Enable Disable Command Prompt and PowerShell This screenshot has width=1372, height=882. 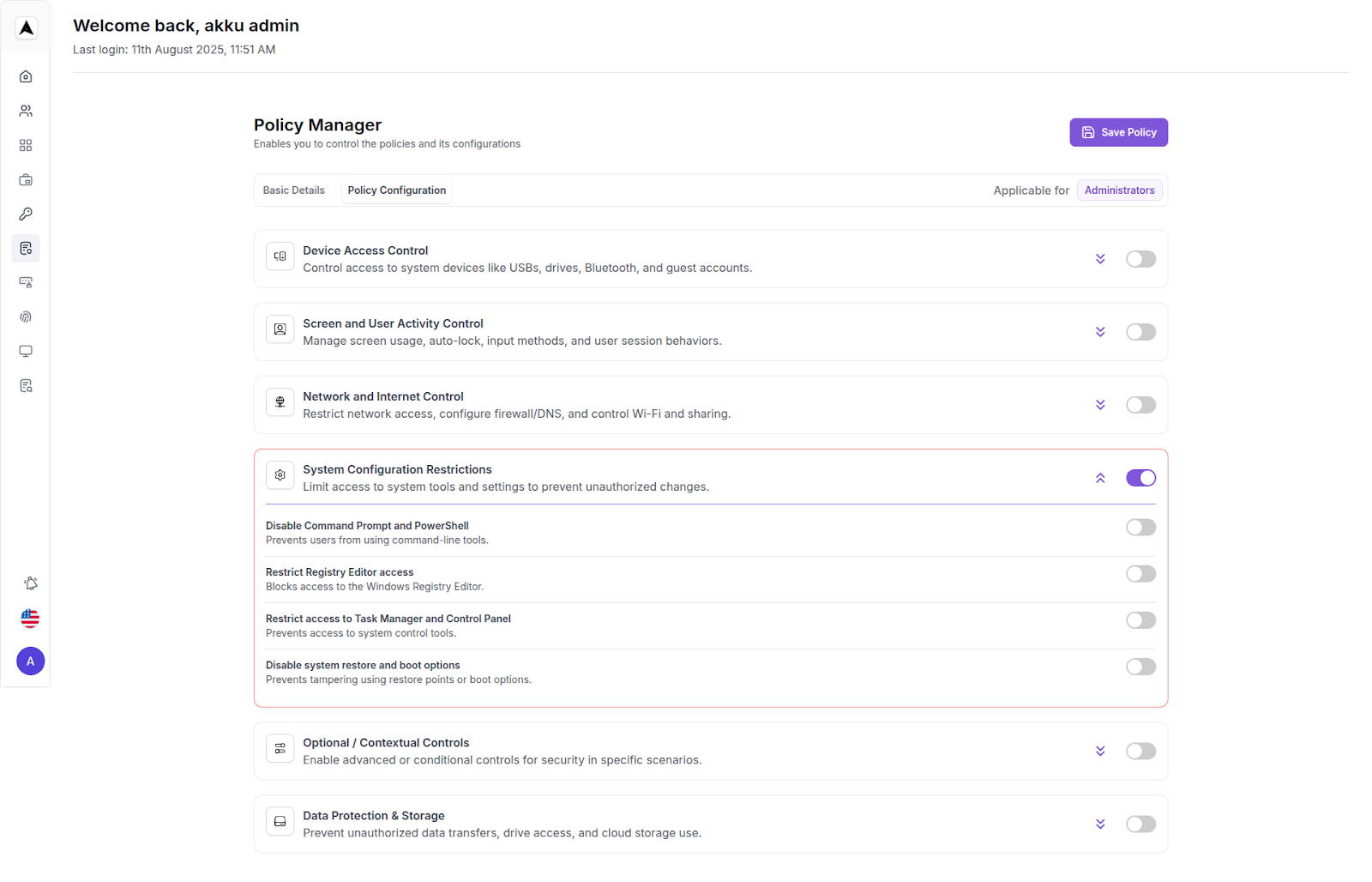pos(1140,527)
